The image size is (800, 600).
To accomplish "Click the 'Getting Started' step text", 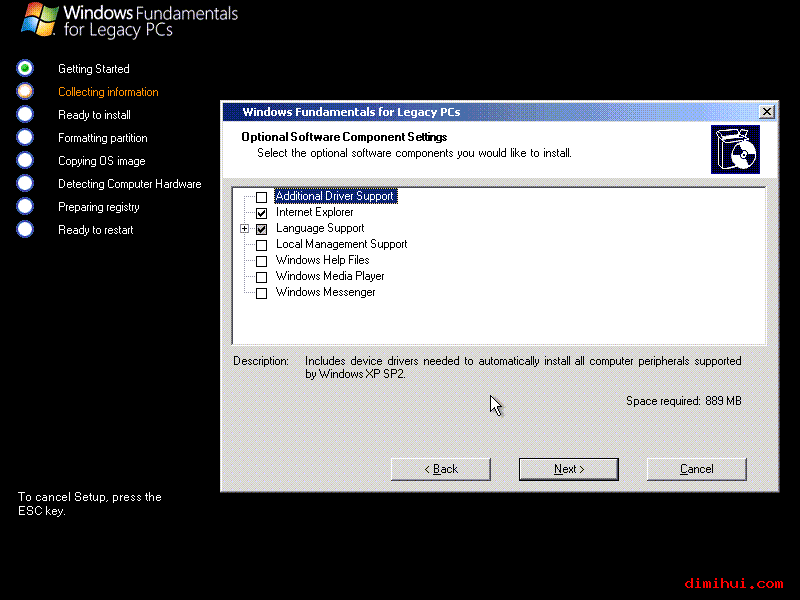I will [94, 69].
